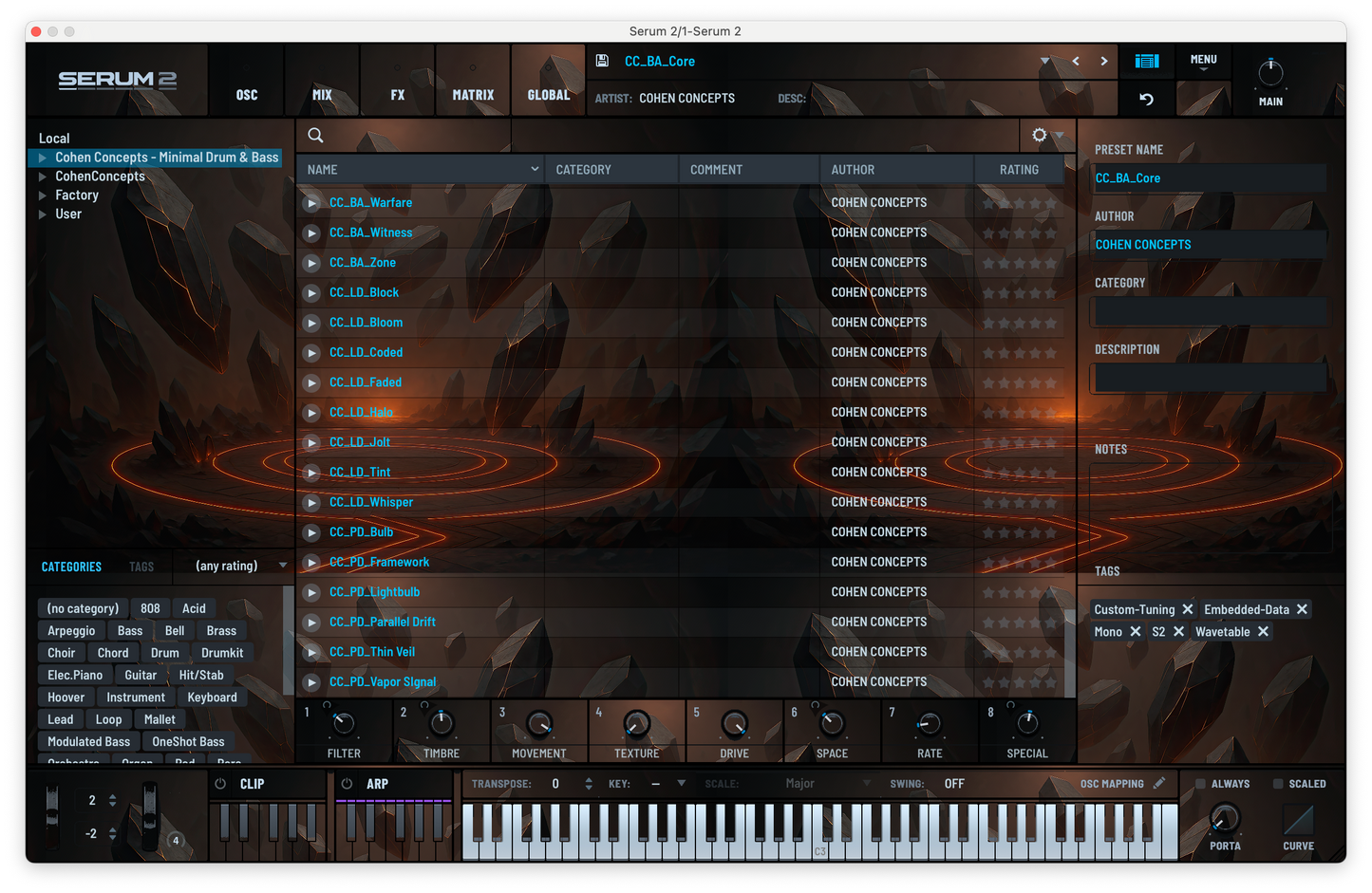
Task: Preview CC_BA_Warfare with its play icon
Action: point(311,202)
